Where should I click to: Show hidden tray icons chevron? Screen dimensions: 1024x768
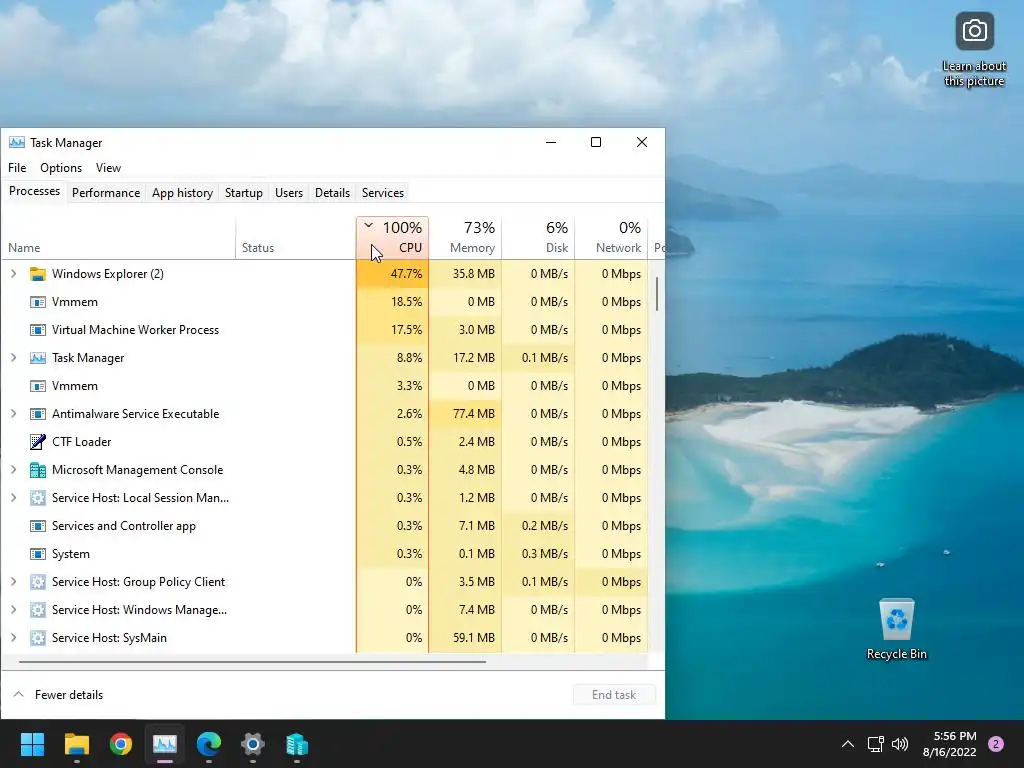[x=848, y=744]
